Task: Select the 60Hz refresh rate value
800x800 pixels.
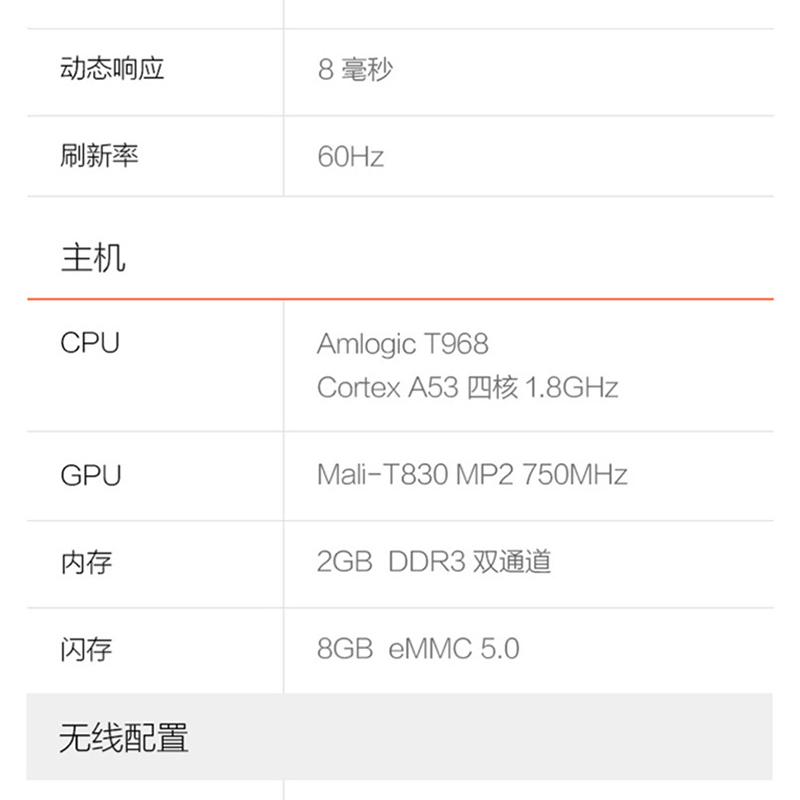Action: click(350, 157)
